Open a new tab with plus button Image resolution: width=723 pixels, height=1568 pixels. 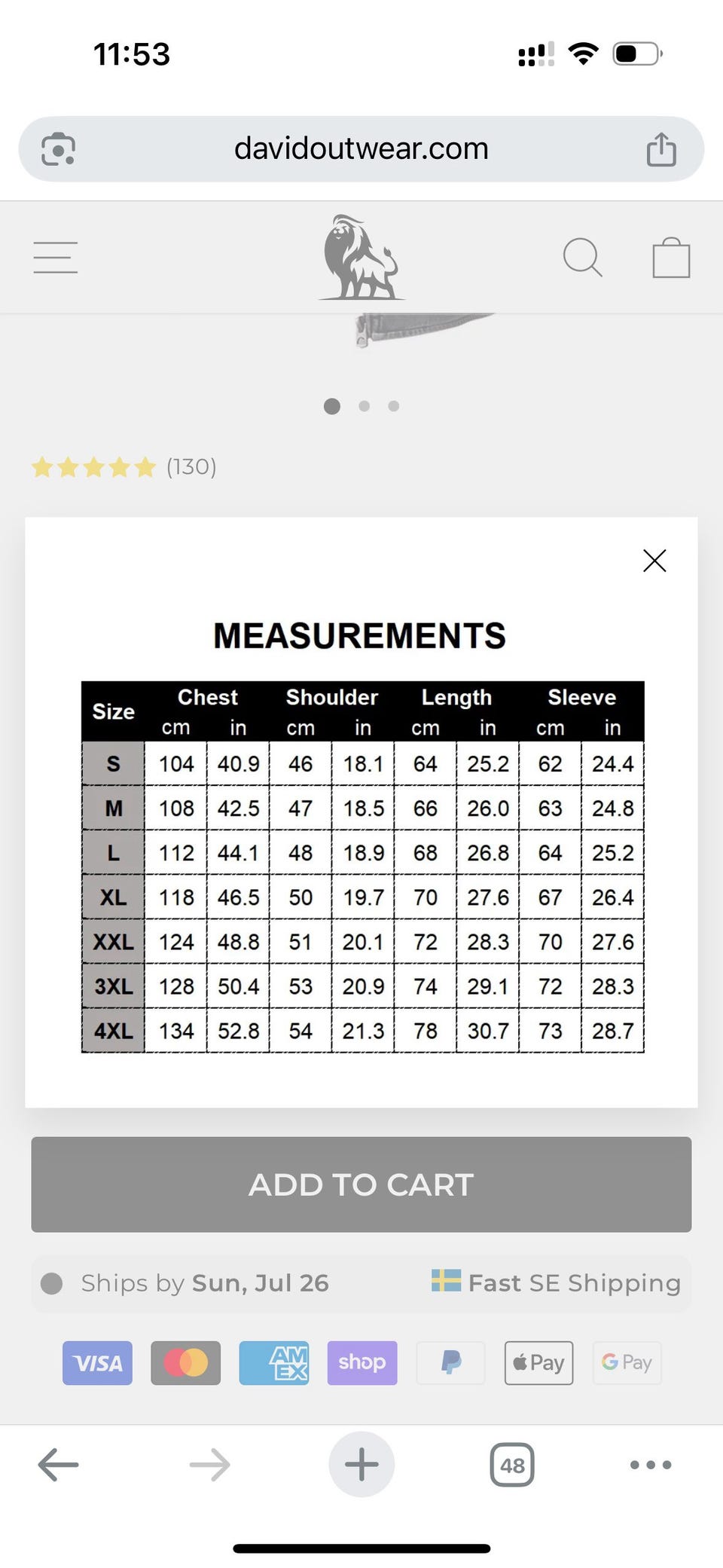[361, 1465]
